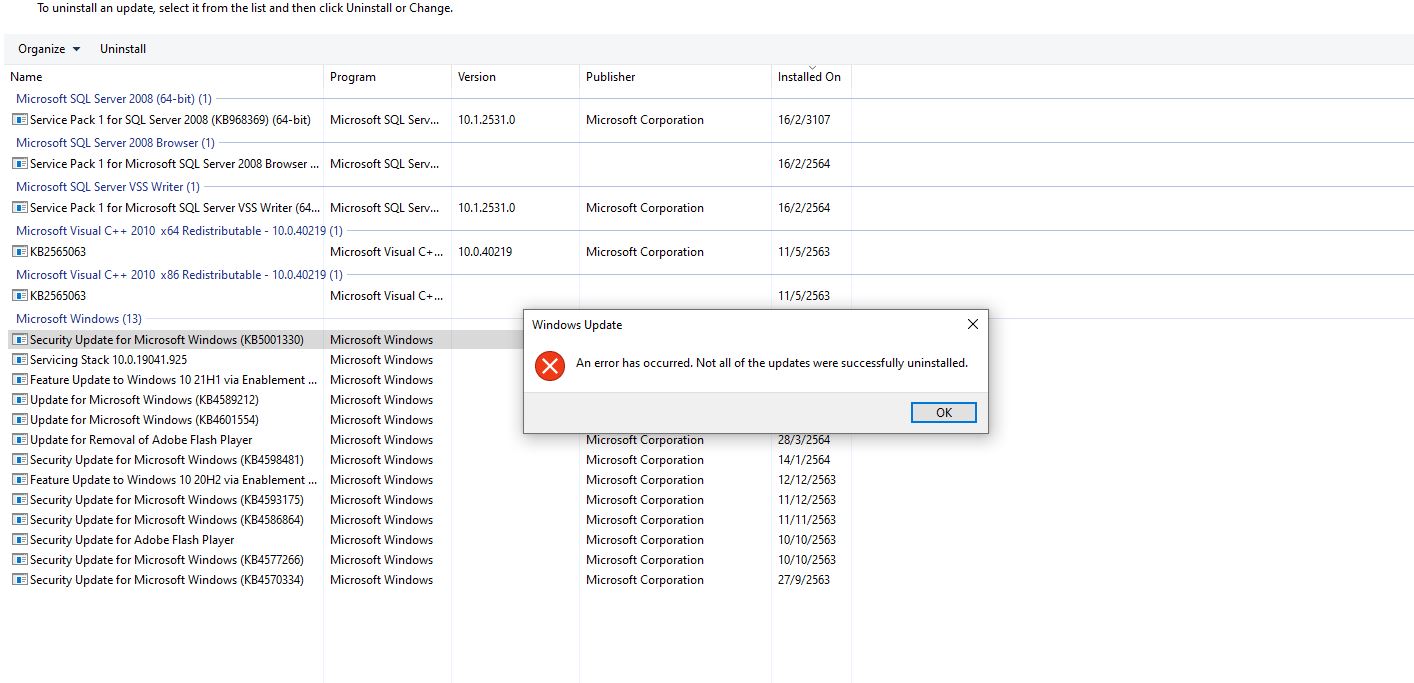Click icon of Feature Update to Windows 10 21H1
The width and height of the screenshot is (1414, 683).
[20, 380]
